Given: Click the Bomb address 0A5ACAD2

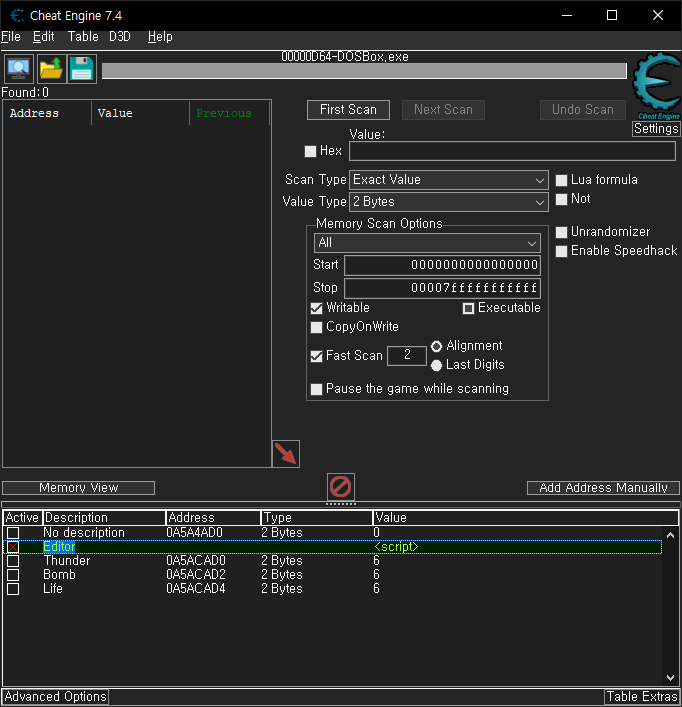Looking at the screenshot, I should point(196,575).
